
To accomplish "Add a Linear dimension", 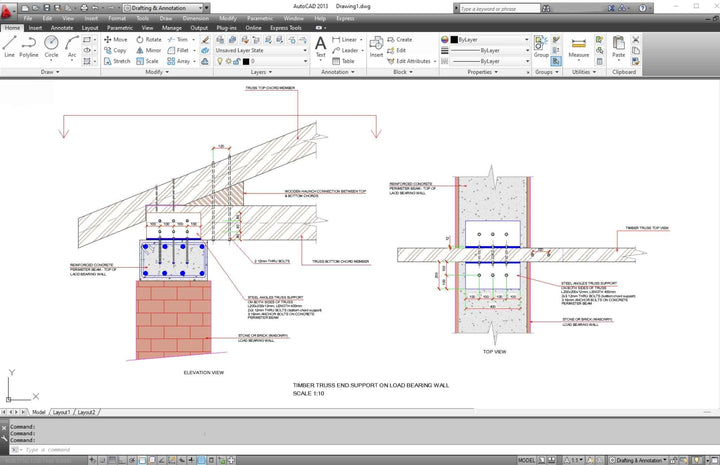I will click(345, 39).
